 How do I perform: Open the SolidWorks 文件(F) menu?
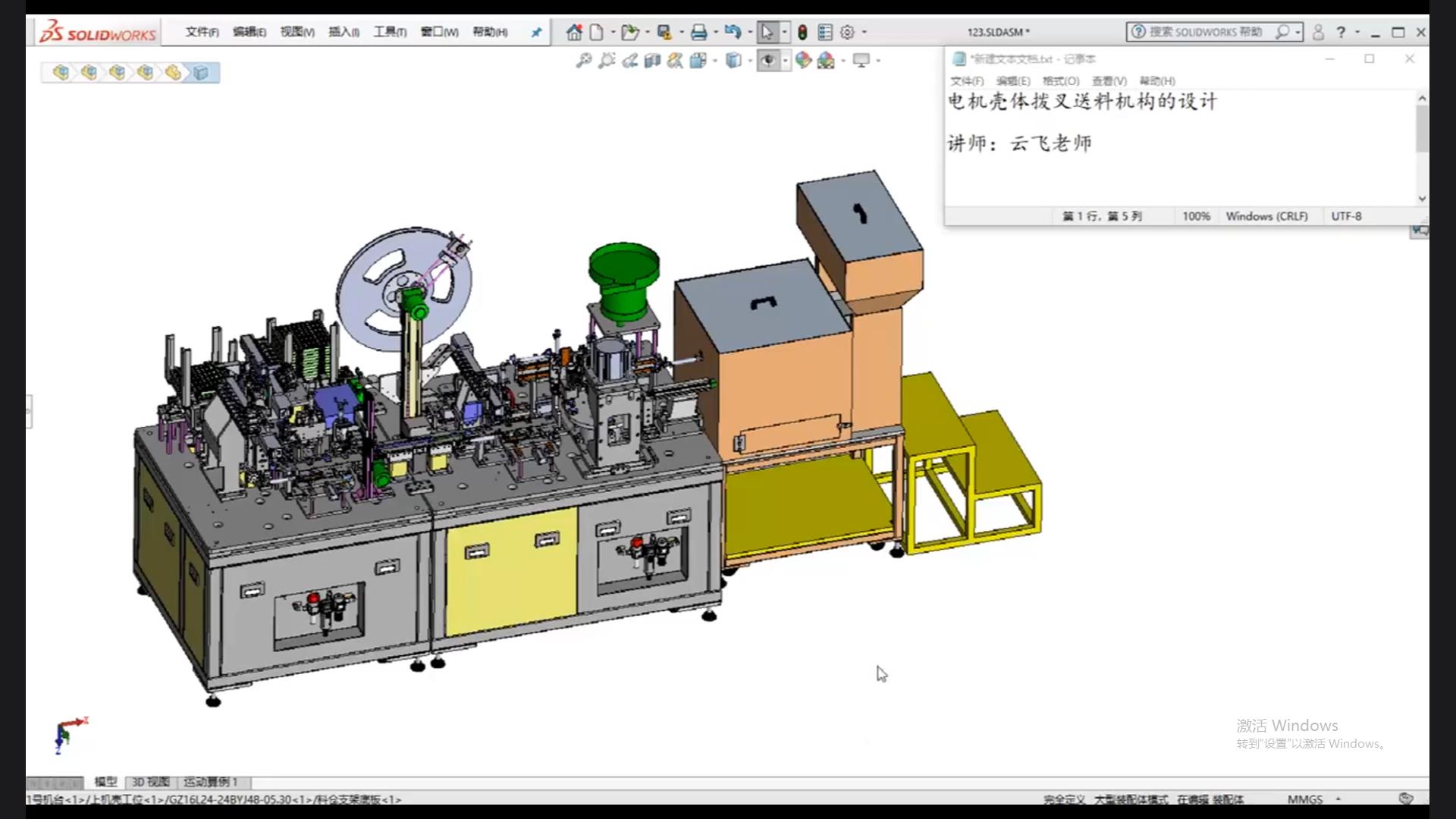[202, 32]
